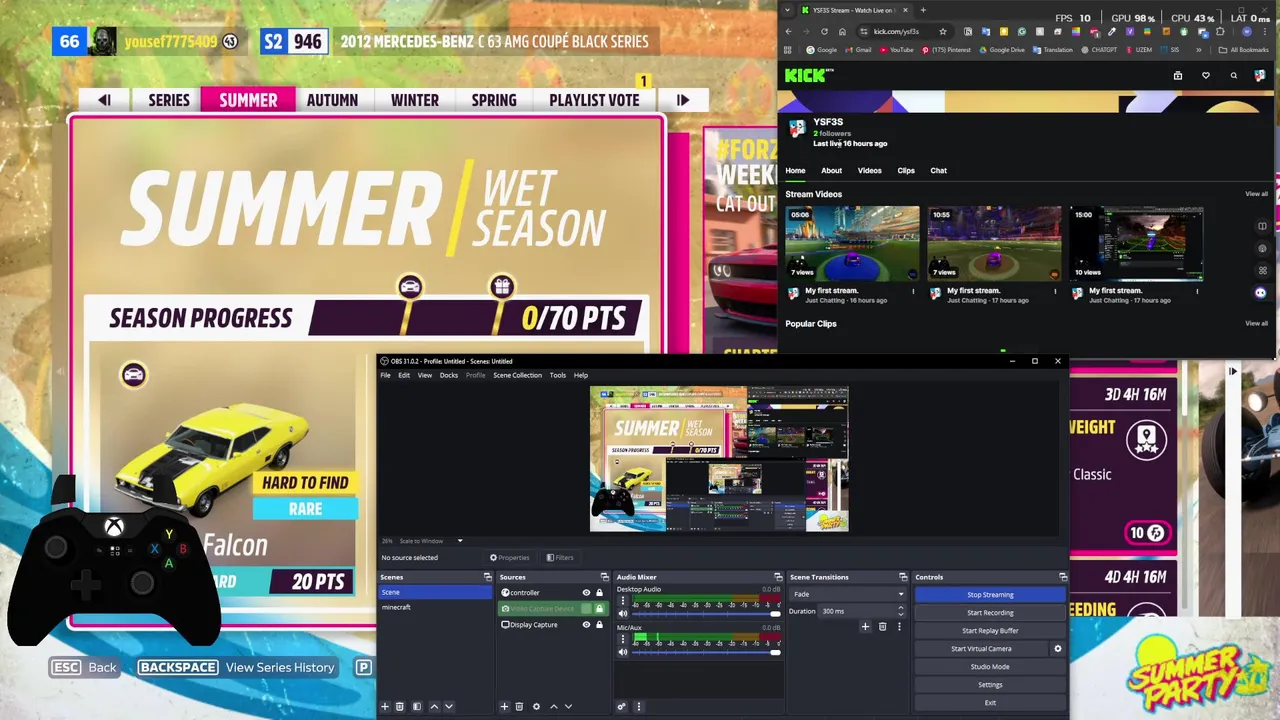
Task: Open Advanced Audio Properties gears icon
Action: click(621, 707)
